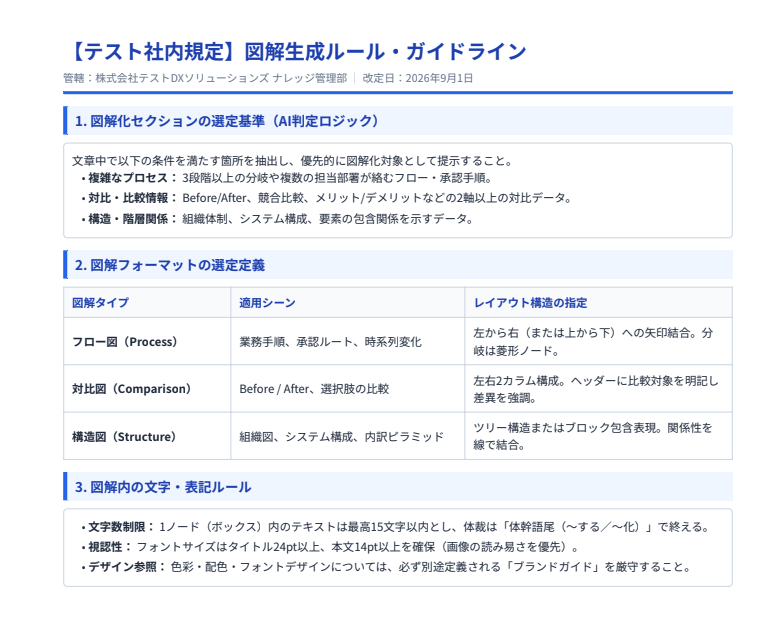Click the main title 図解生成ルール・ガイドライン
This screenshot has width=767, height=627.
click(295, 51)
